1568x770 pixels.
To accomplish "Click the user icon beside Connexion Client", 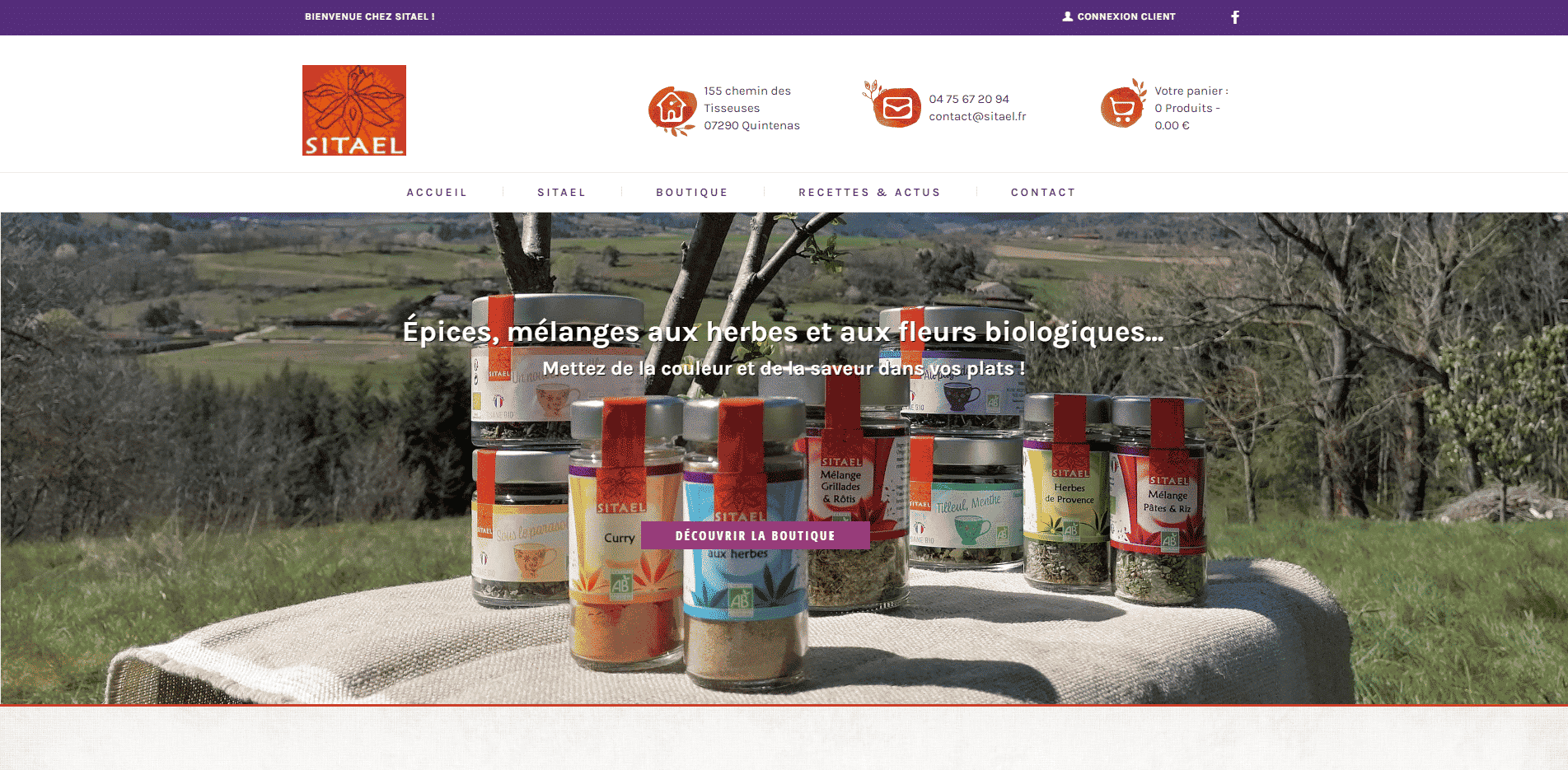I will pyautogui.click(x=1068, y=16).
